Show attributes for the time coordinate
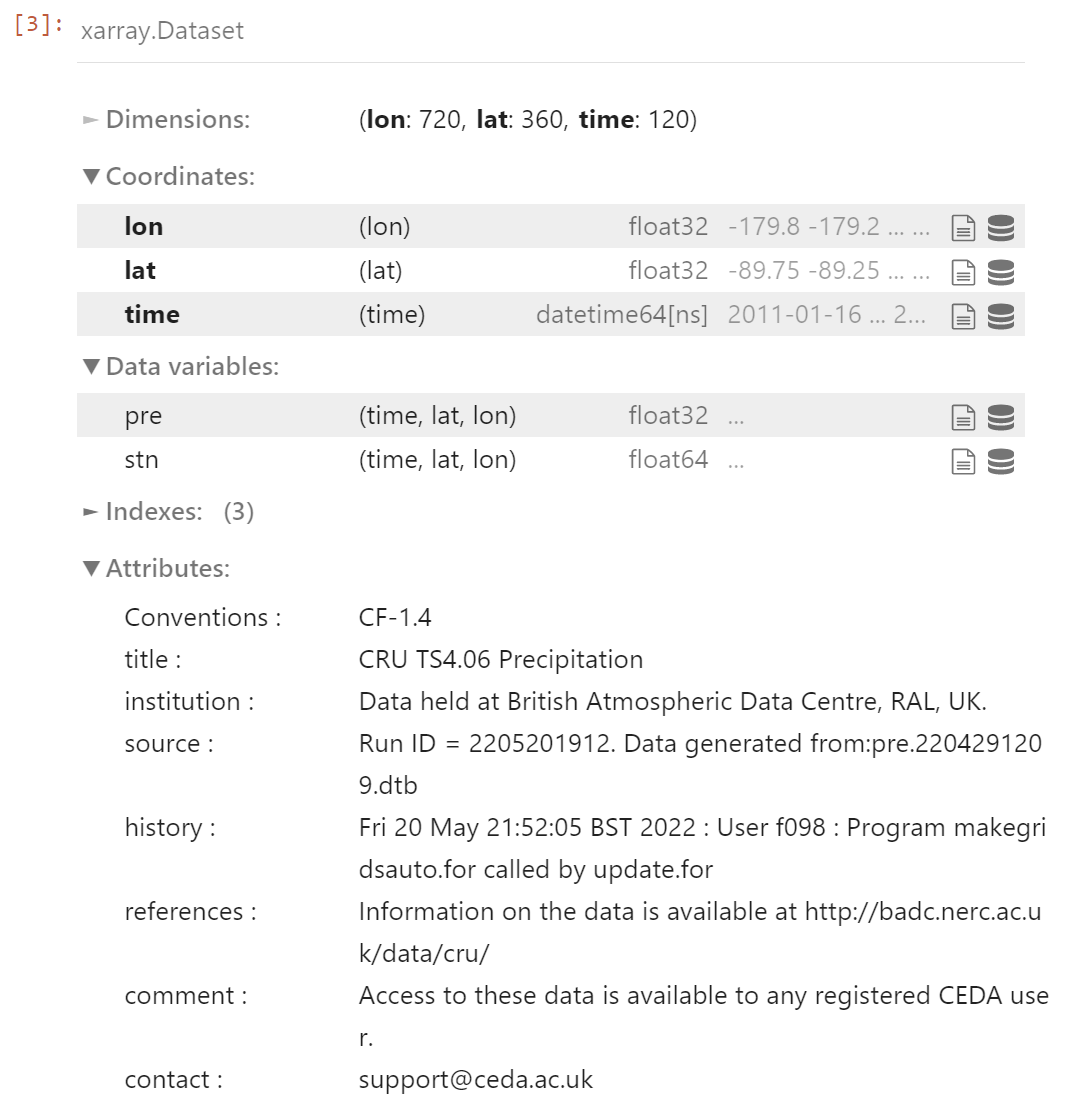The width and height of the screenshot is (1082, 1103). tap(962, 315)
